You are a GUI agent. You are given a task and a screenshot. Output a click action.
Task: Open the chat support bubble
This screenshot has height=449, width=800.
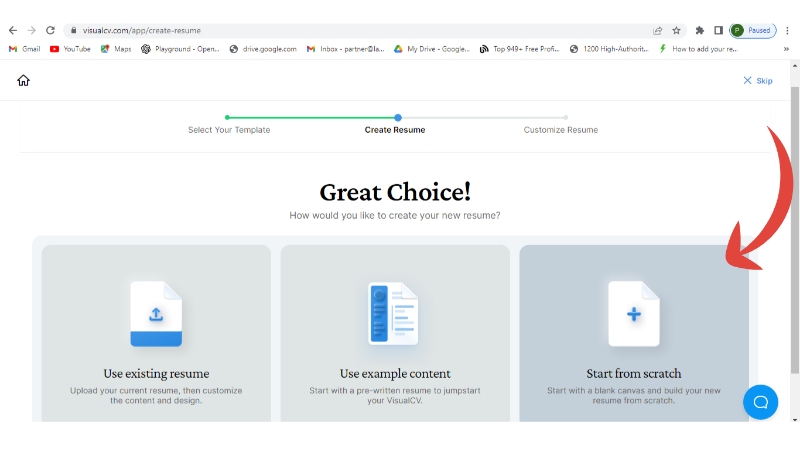click(760, 402)
